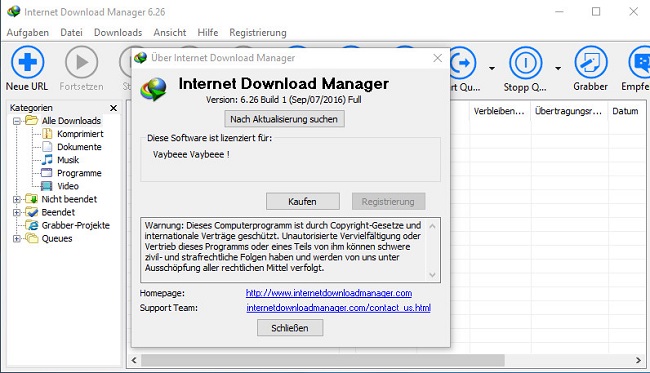
Task: Select the Komprimiert category
Action: coord(80,134)
